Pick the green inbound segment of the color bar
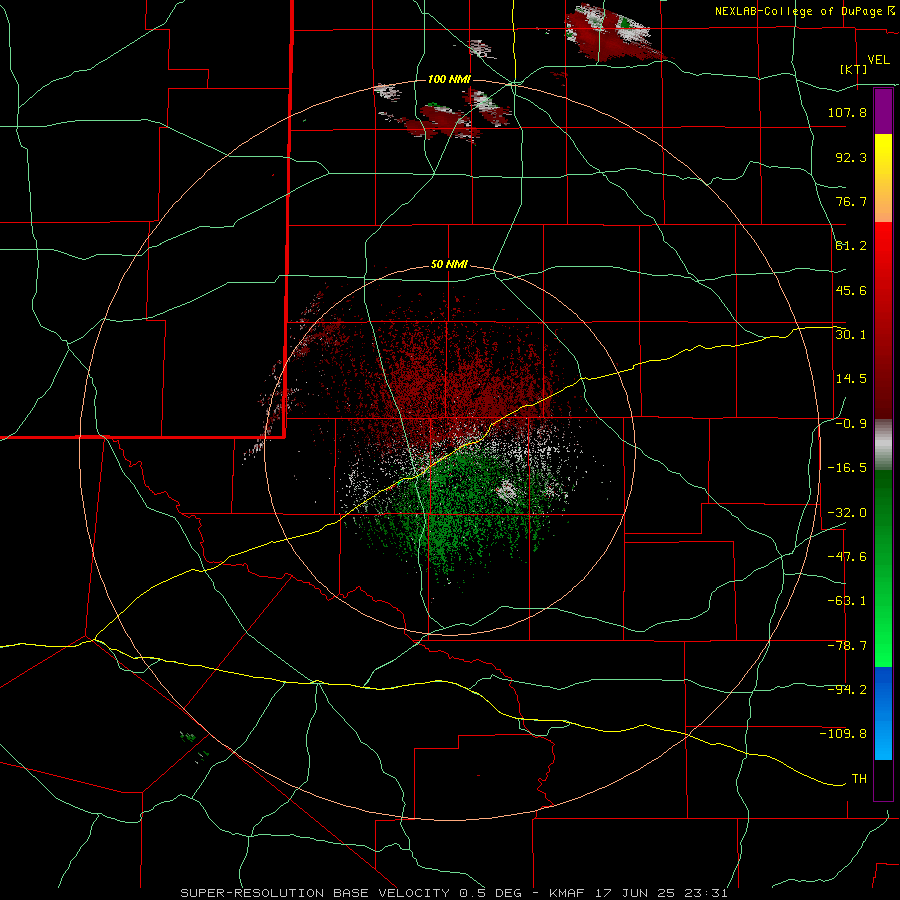Screen dimensions: 900x900 click(x=883, y=568)
